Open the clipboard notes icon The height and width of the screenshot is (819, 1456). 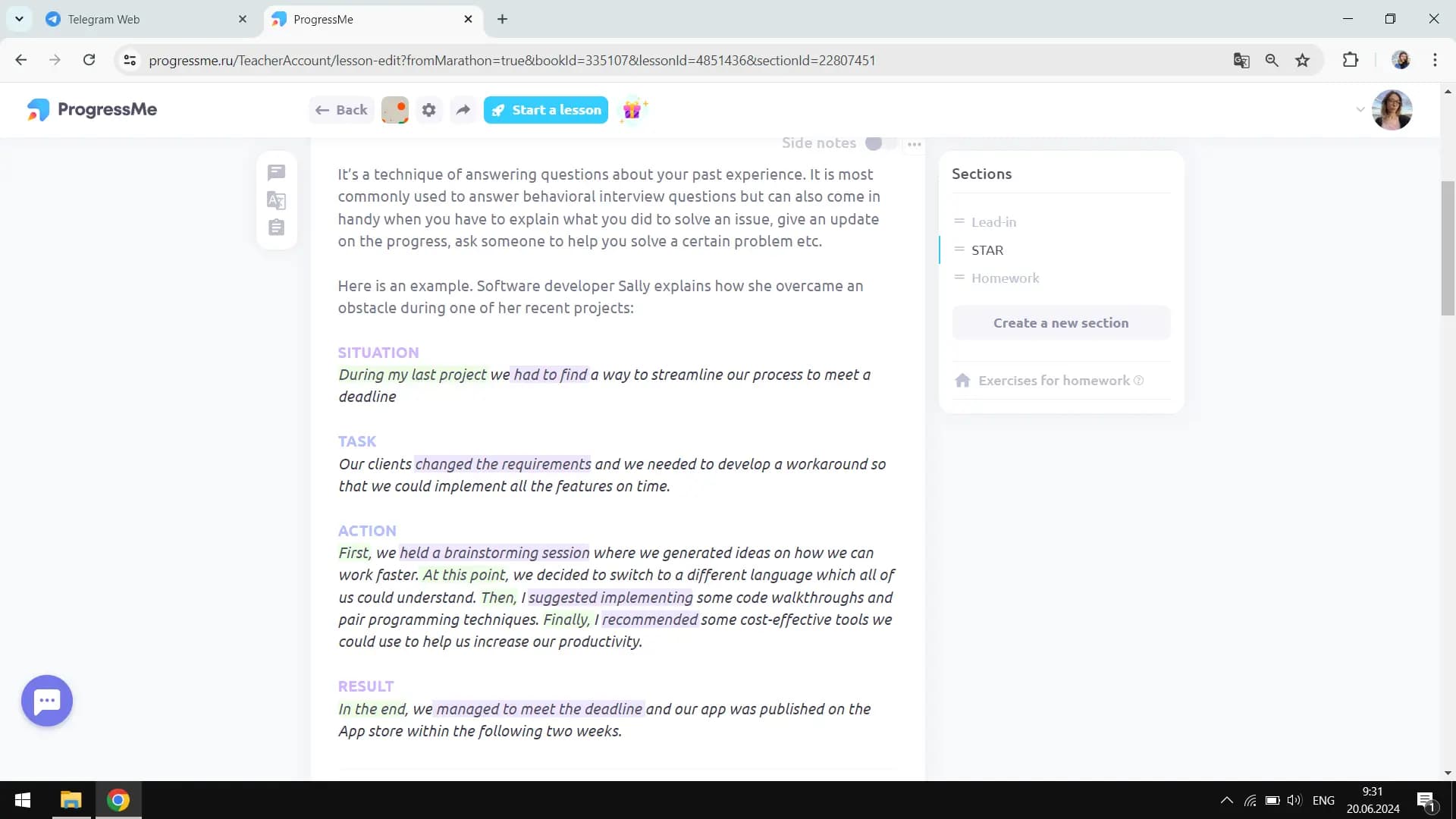[x=276, y=227]
